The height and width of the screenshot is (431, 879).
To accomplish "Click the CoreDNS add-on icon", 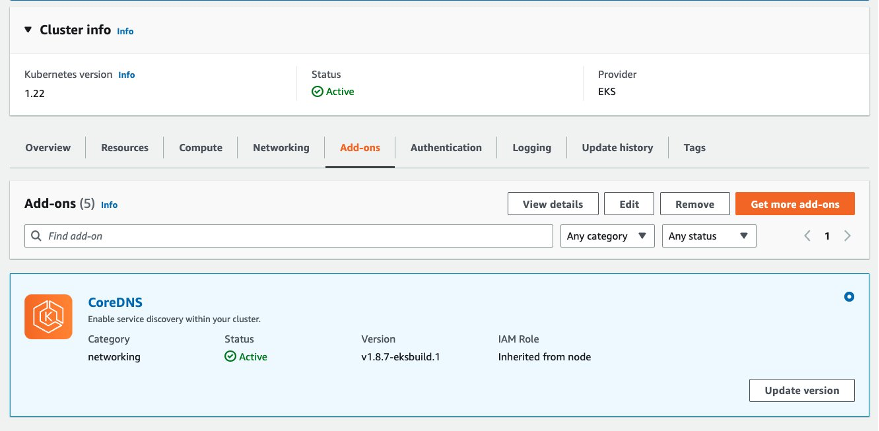I will pyautogui.click(x=49, y=317).
